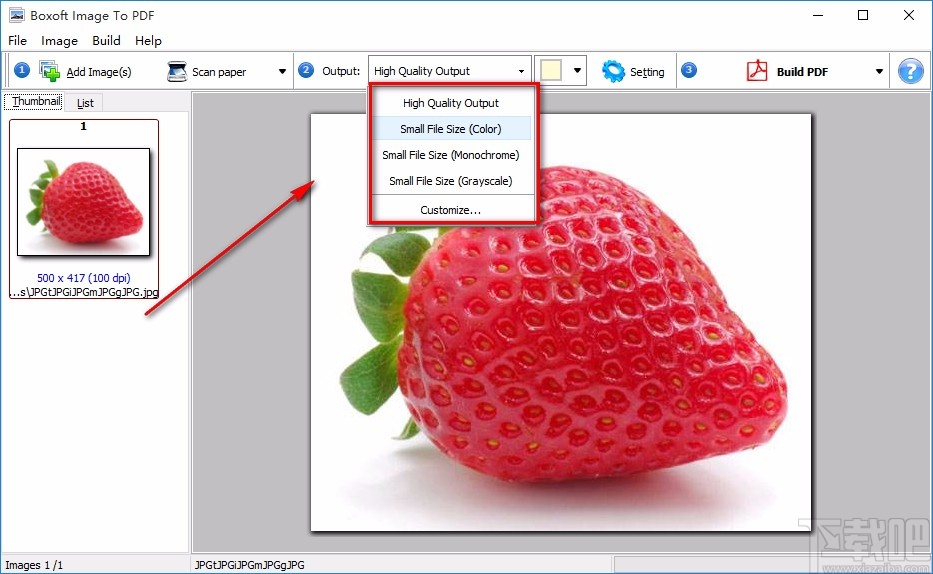The height and width of the screenshot is (574, 933).
Task: Click the Images 1 /1 status text
Action: click(x=34, y=565)
